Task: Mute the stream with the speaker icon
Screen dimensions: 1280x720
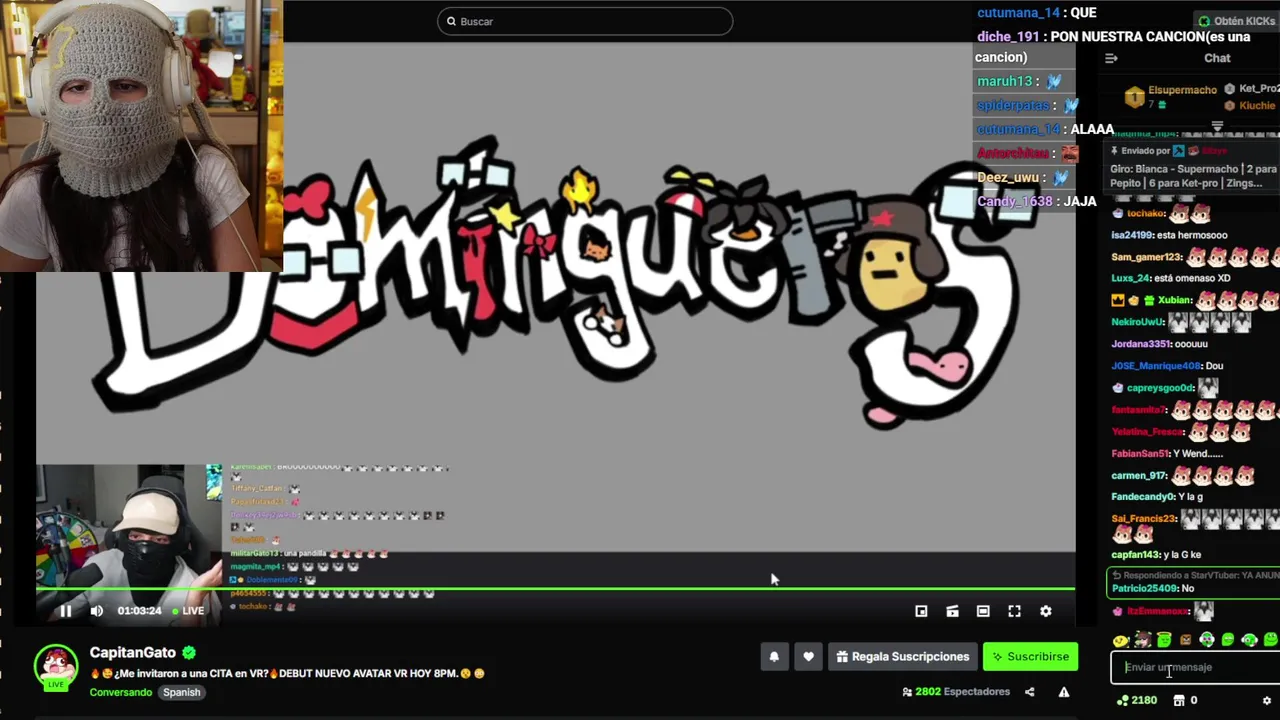Action: pyautogui.click(x=97, y=611)
